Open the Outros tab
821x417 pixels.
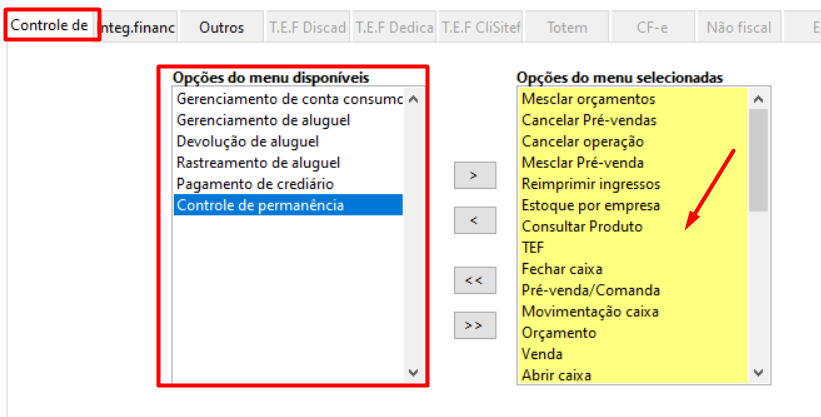[x=221, y=27]
